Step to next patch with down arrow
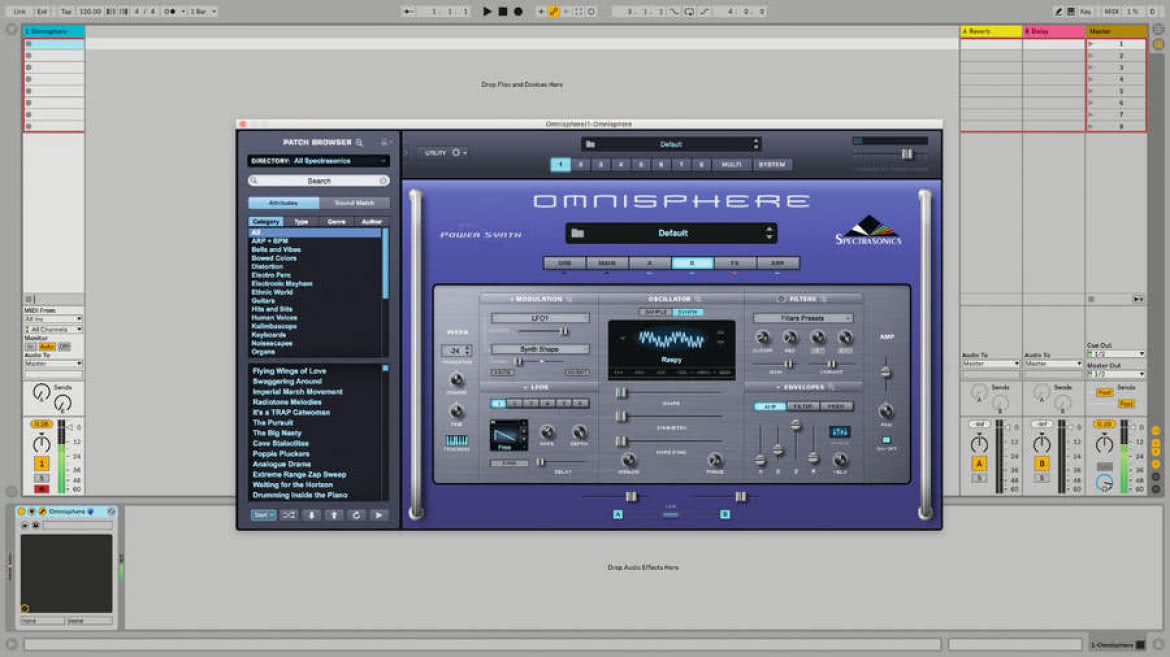 click(x=312, y=515)
